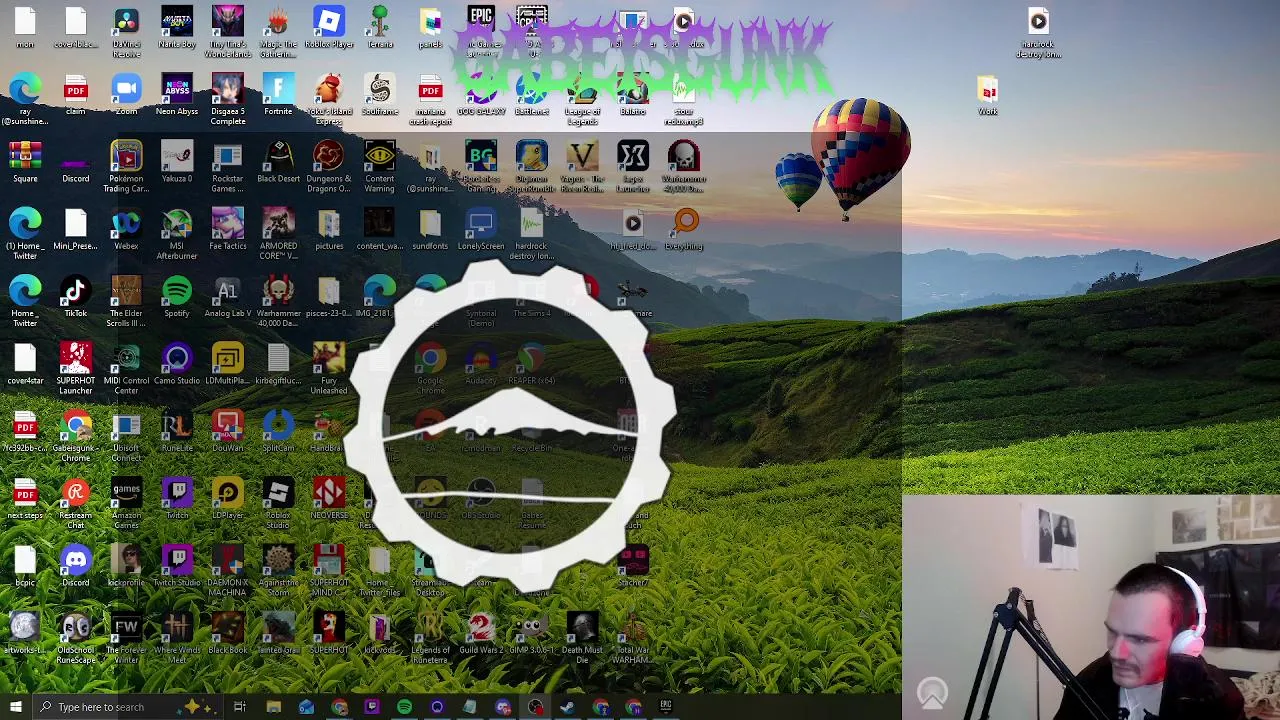Viewport: 1280px width, 720px height.
Task: Open the DaVinci Resolve desktop shortcut
Action: coord(126,31)
